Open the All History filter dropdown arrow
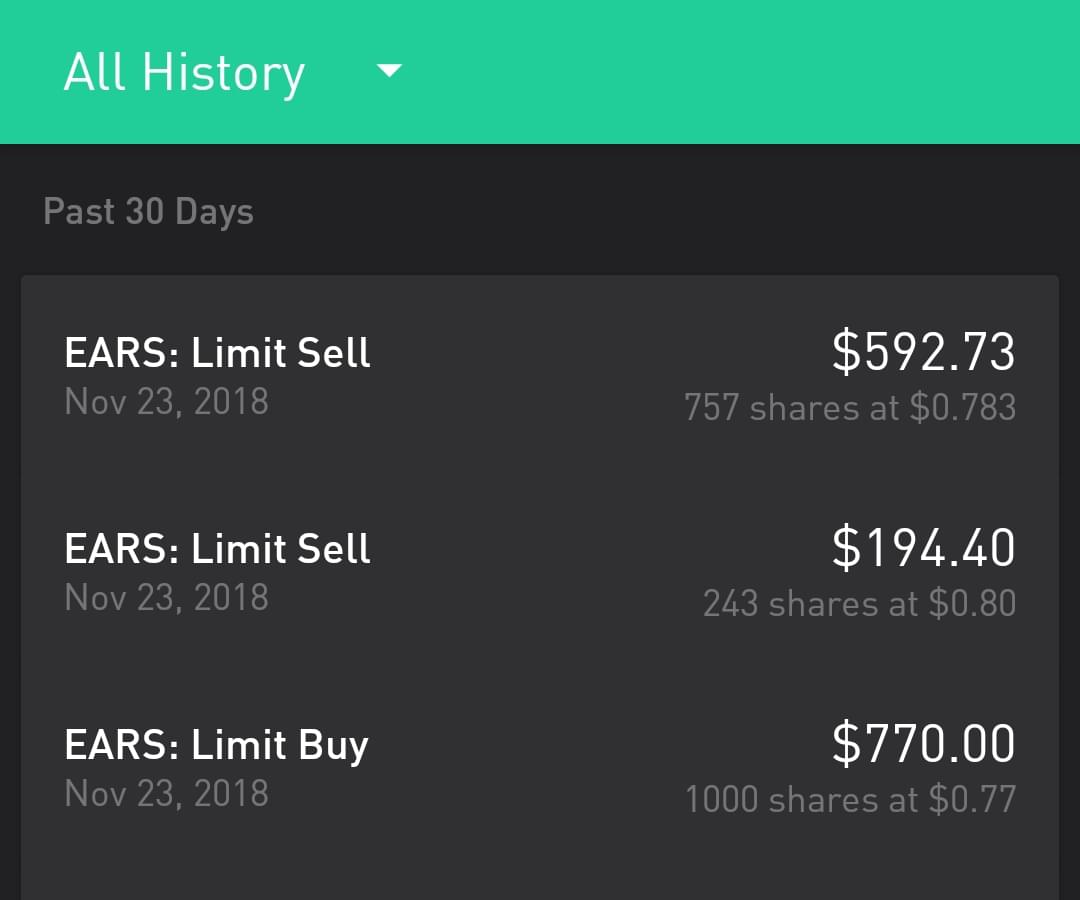The width and height of the screenshot is (1080, 900). (389, 72)
